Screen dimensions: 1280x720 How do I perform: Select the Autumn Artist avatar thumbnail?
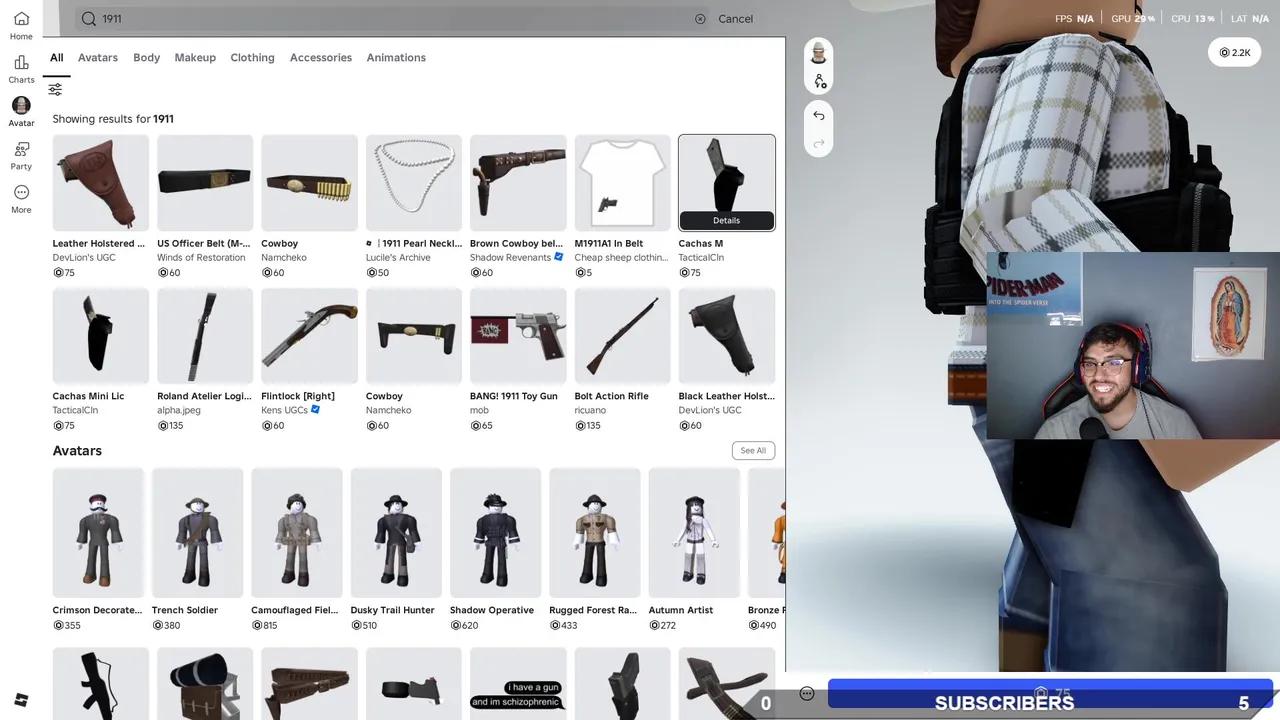694,533
